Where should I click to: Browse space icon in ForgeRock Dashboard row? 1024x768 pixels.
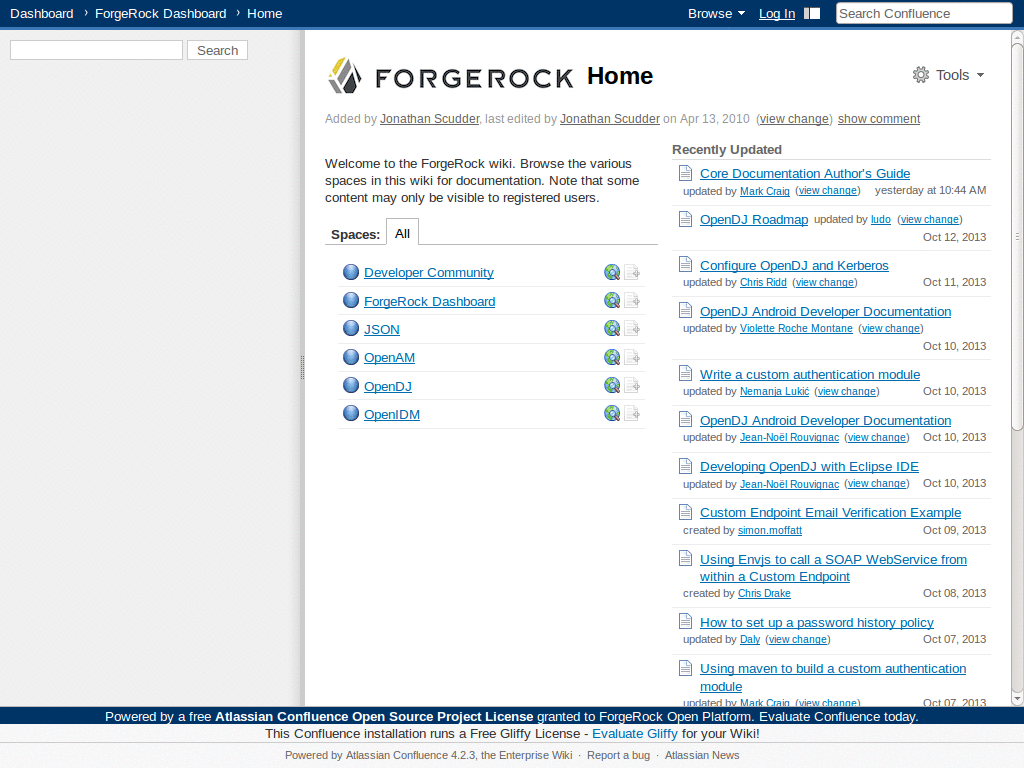(612, 300)
